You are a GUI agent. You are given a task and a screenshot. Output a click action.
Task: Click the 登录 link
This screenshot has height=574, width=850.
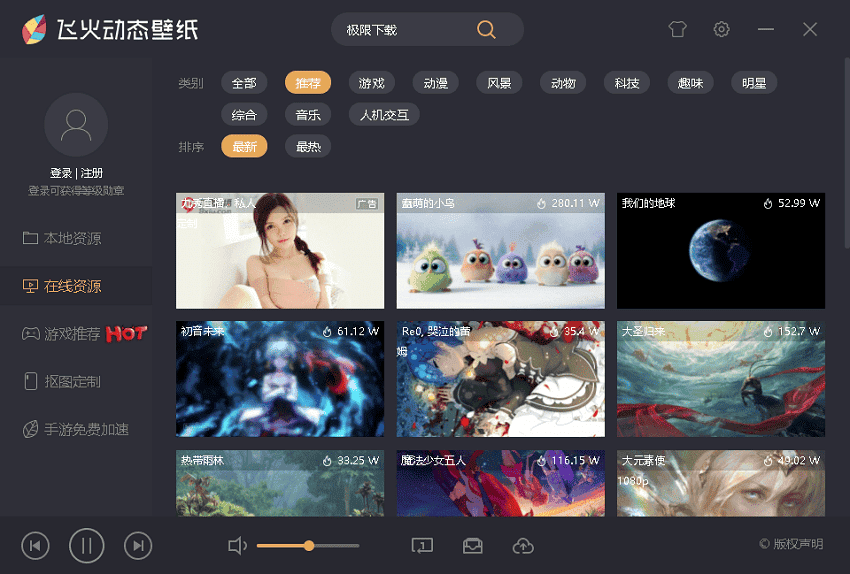click(x=61, y=173)
